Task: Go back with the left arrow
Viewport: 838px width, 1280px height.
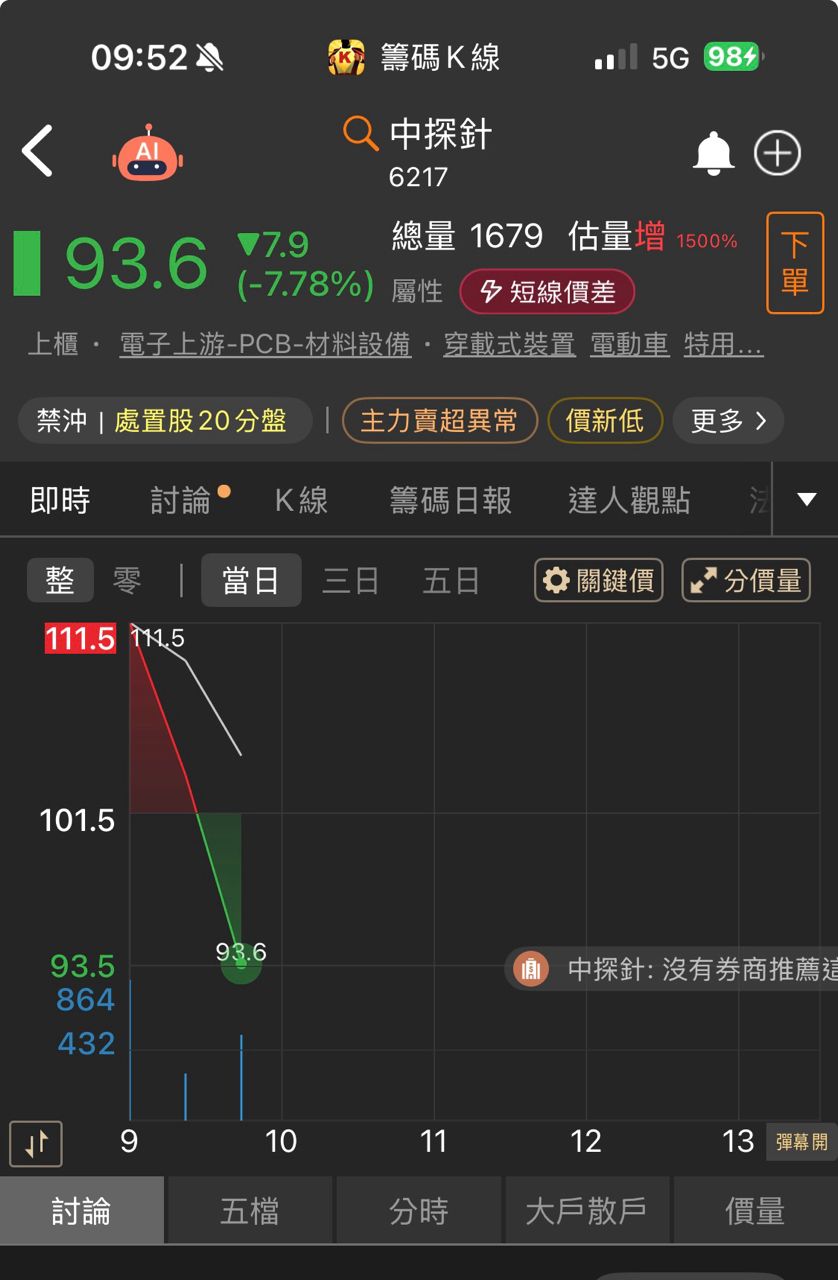Action: [x=37, y=152]
